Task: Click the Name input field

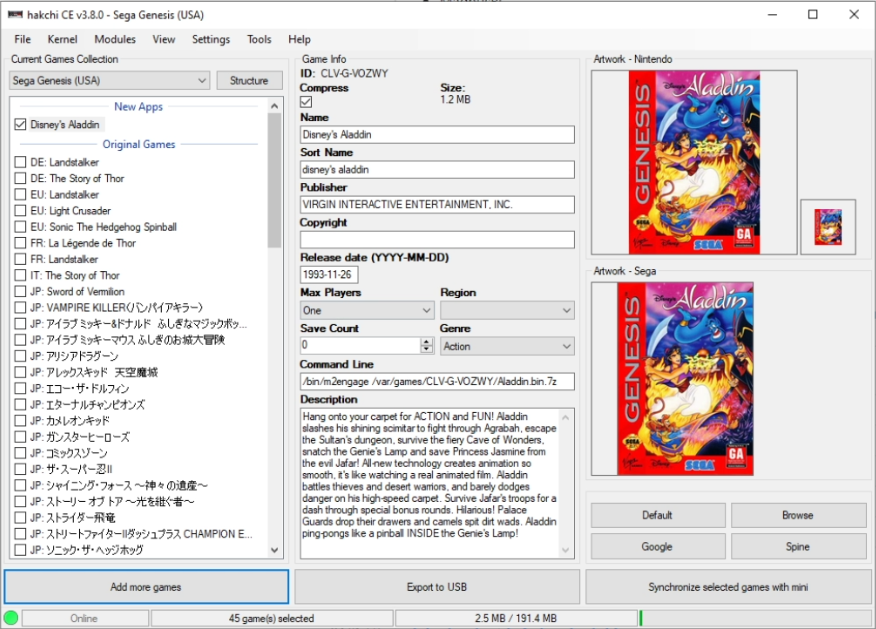Action: 437,135
